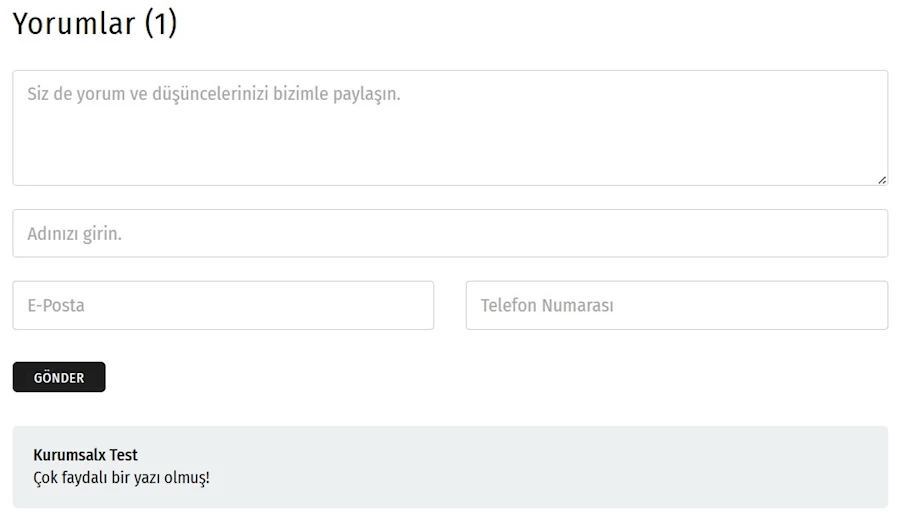The height and width of the screenshot is (529, 900).
Task: Focus the comment and thoughts textarea
Action: coord(450,128)
